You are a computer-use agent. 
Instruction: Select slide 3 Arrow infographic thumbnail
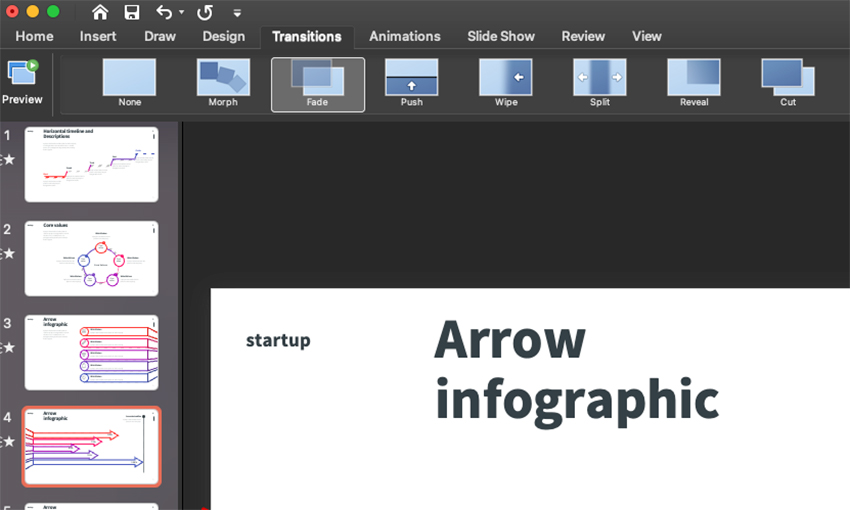(x=92, y=352)
